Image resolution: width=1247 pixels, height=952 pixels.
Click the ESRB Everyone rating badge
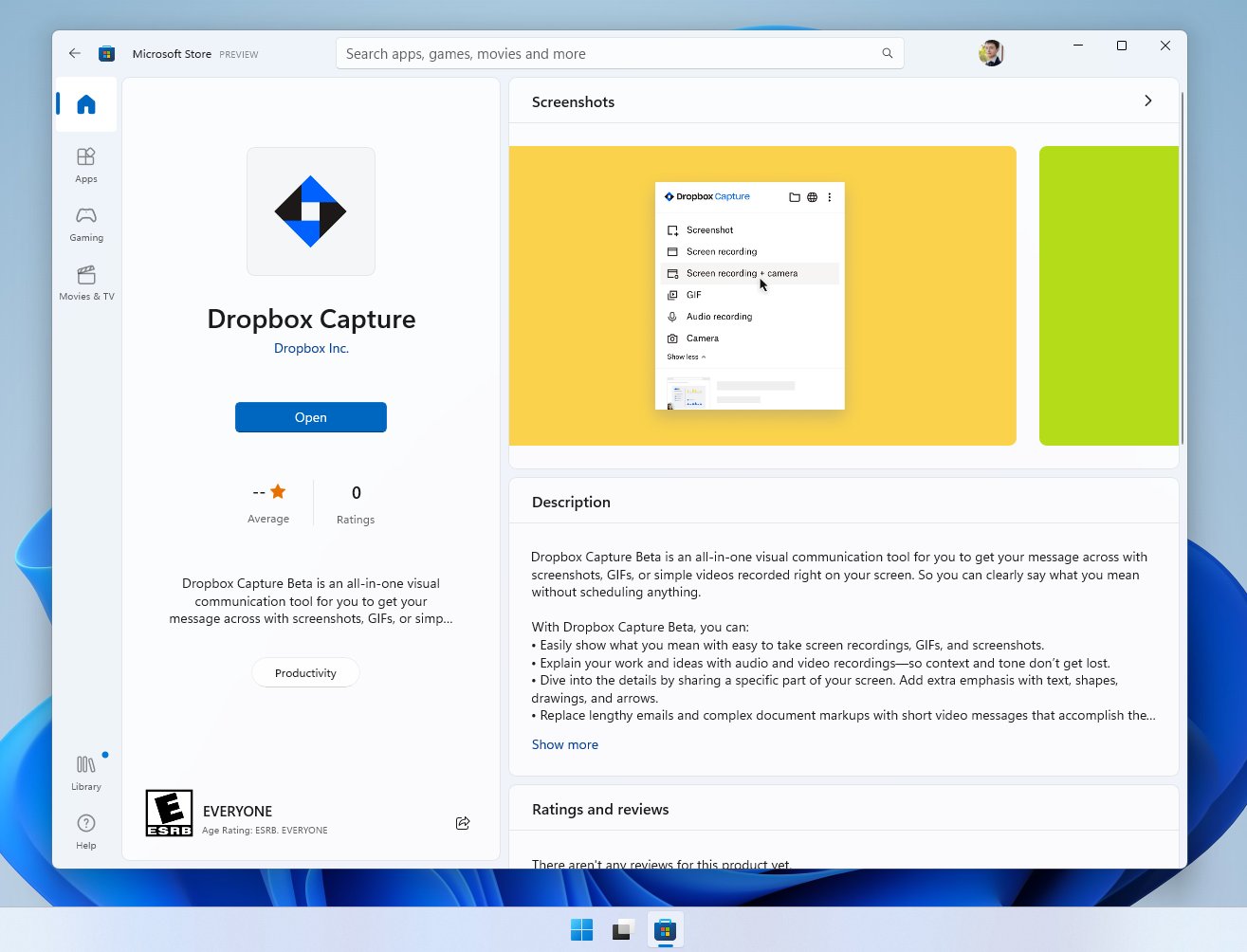tap(169, 814)
